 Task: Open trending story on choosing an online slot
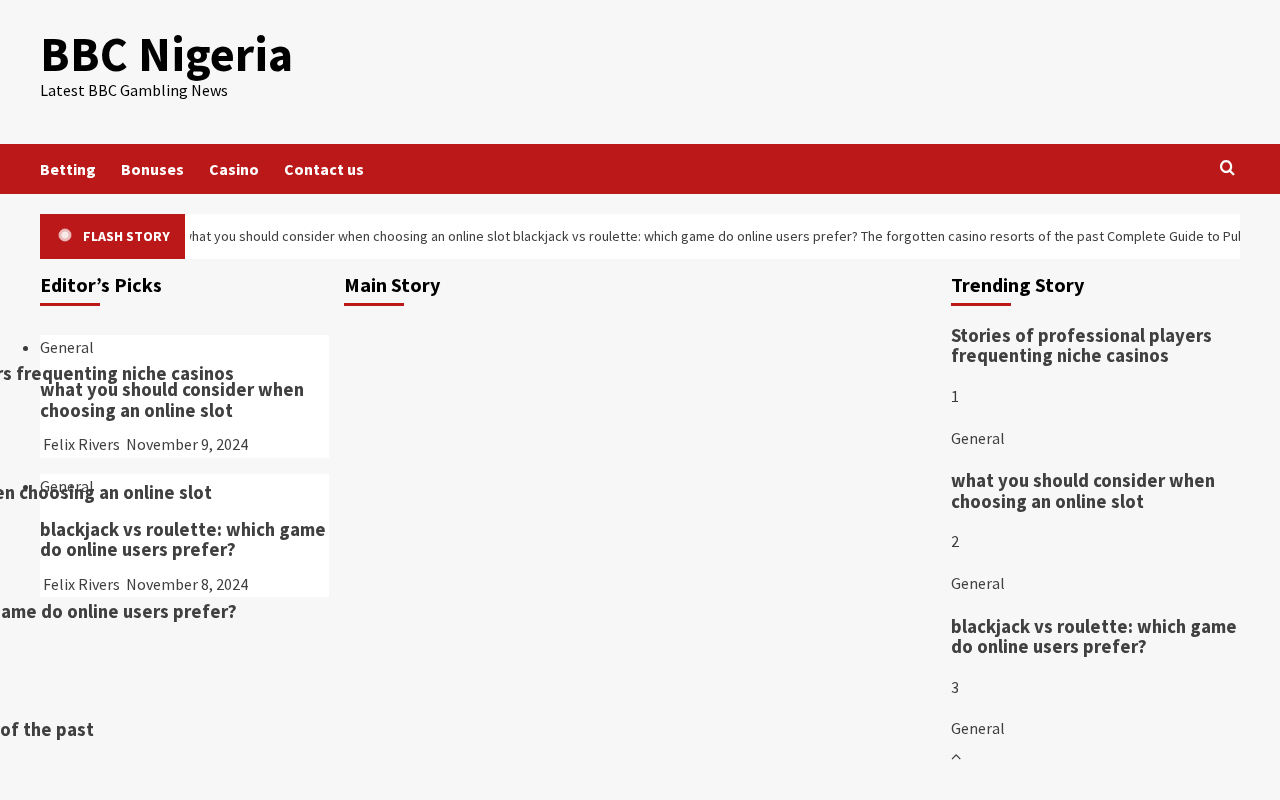click(1083, 491)
